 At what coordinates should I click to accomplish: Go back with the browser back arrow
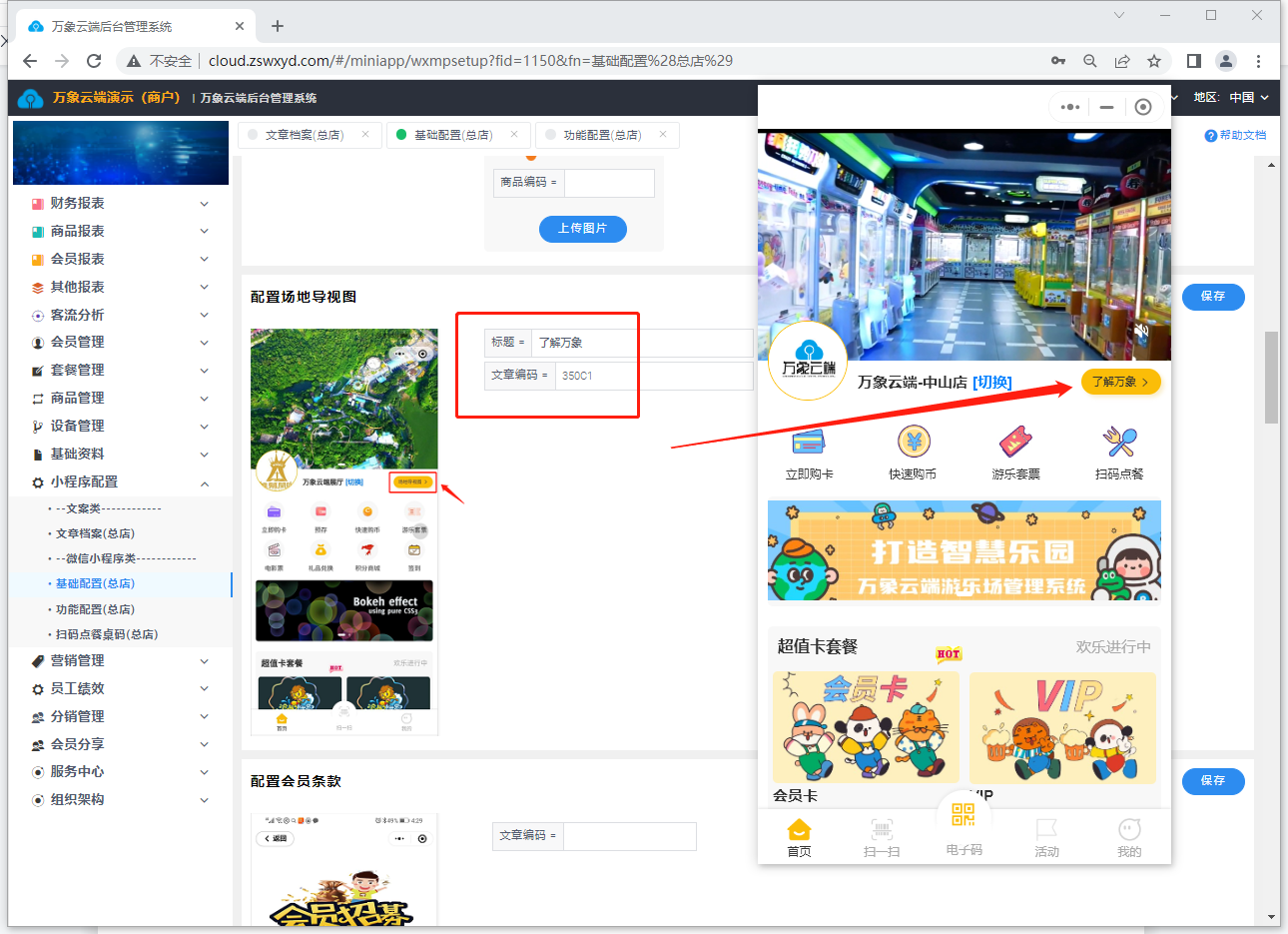[30, 61]
